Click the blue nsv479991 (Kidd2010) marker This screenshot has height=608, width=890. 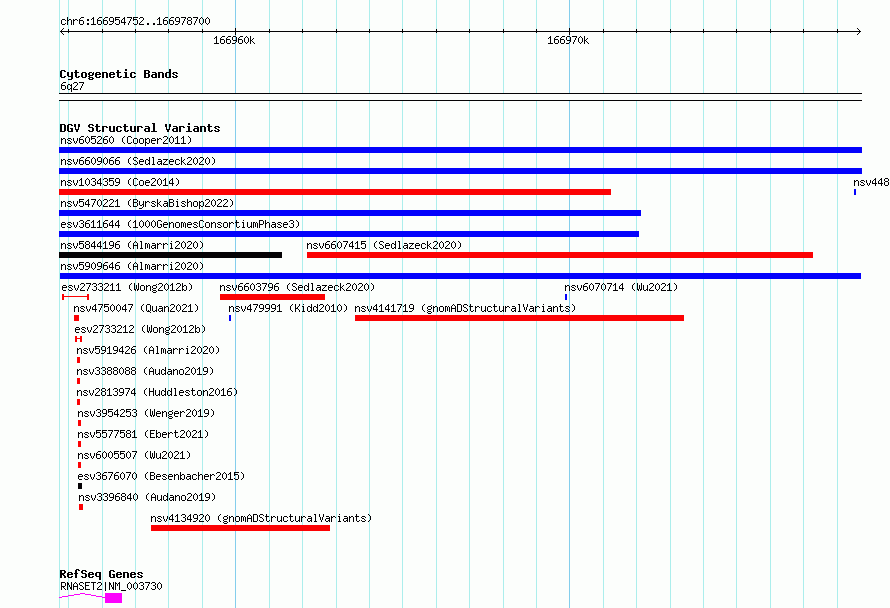point(230,318)
